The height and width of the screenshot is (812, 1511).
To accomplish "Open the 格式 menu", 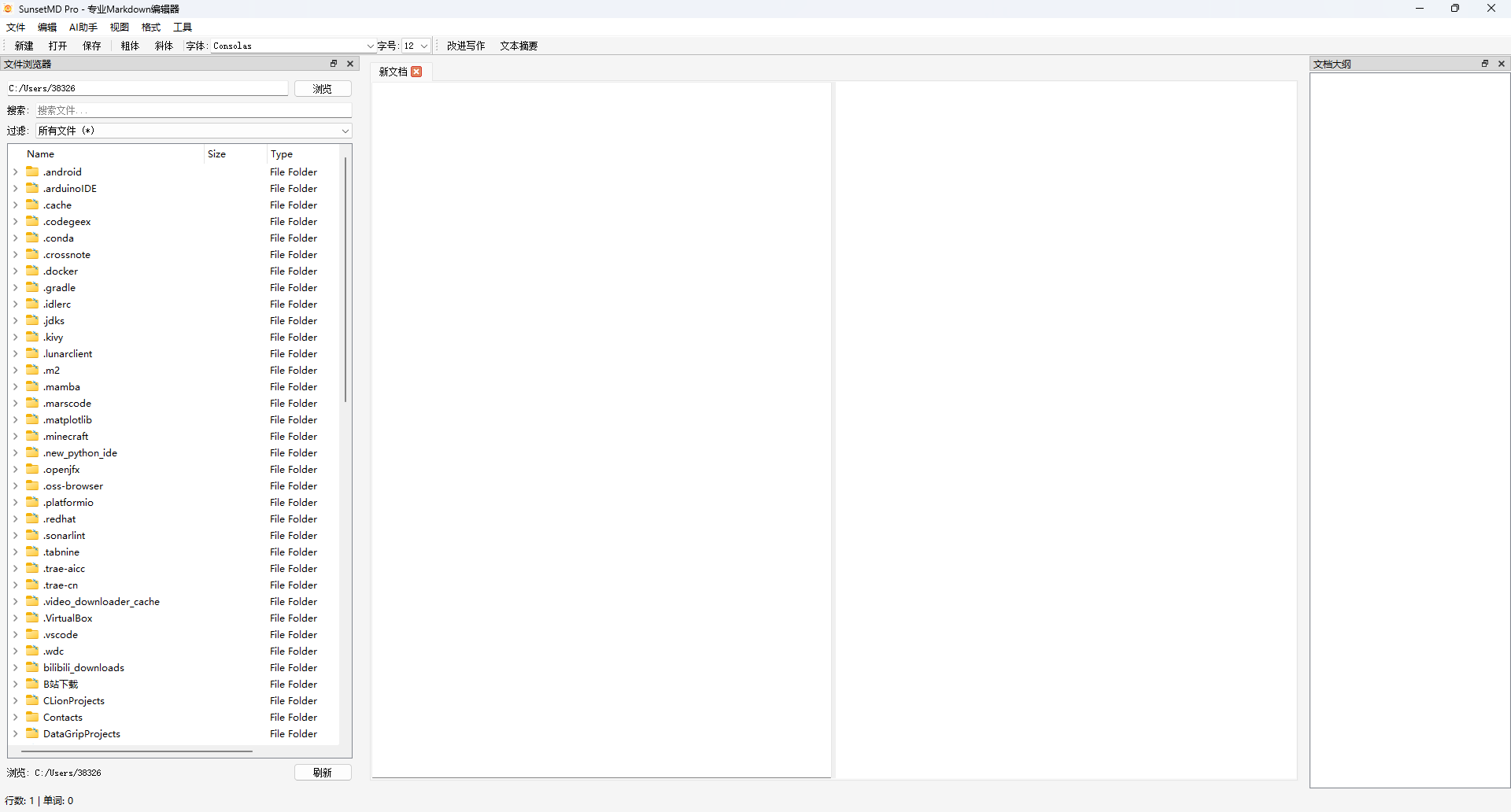I will point(150,27).
